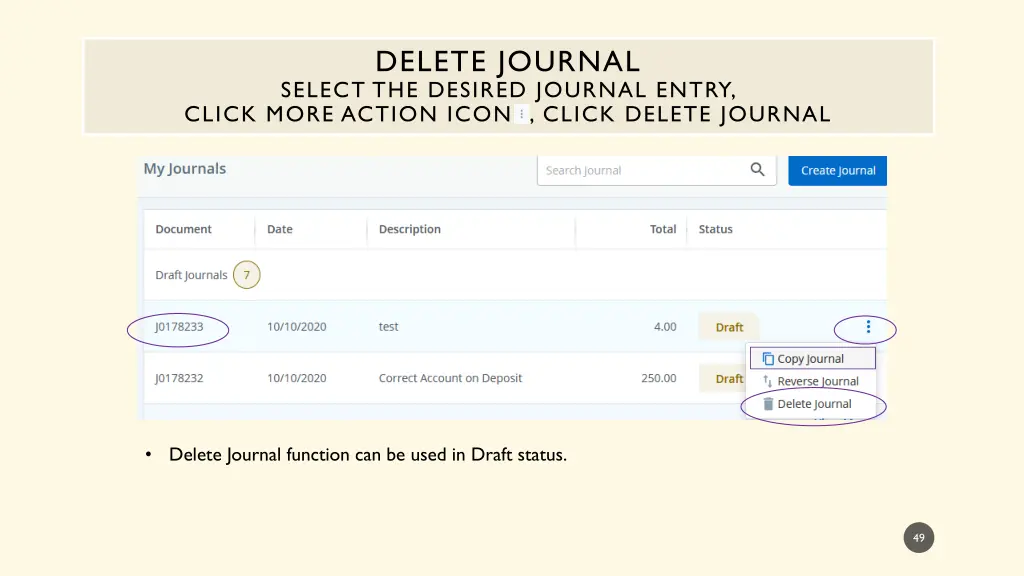Click the Create Journal button
1024x576 pixels.
pyautogui.click(x=837, y=170)
